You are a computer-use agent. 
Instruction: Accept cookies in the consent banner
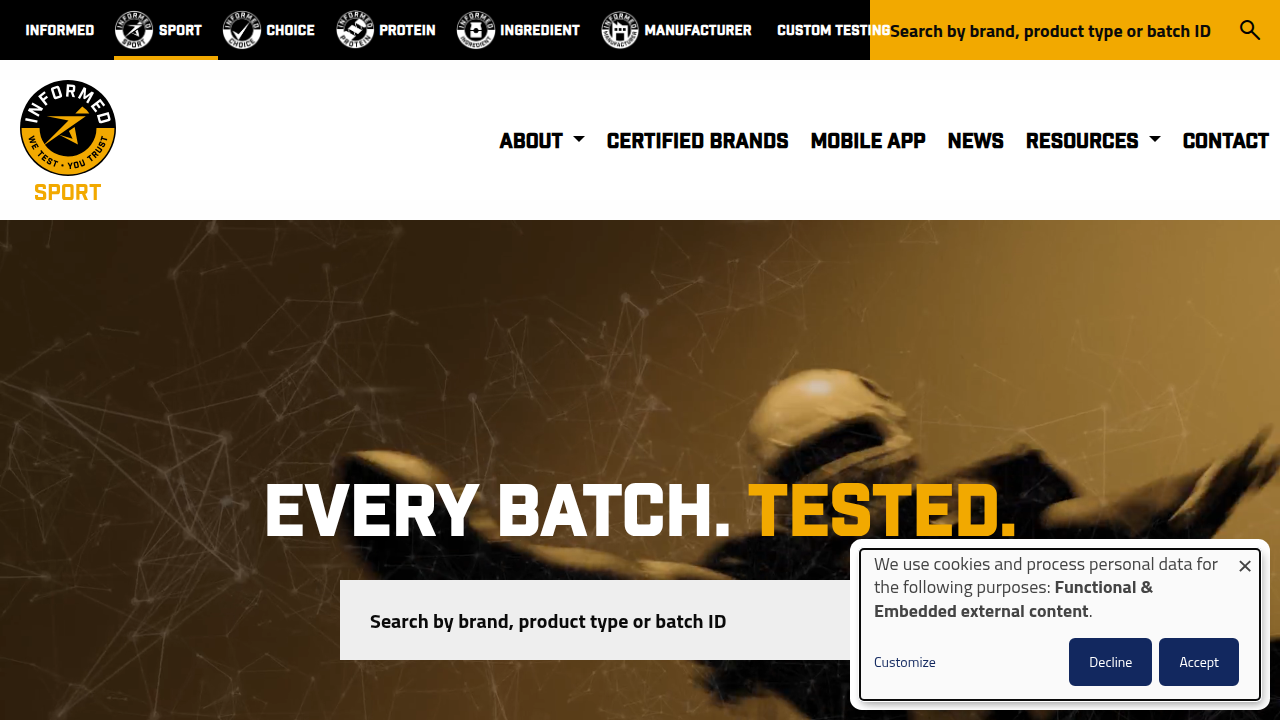pyautogui.click(x=1199, y=662)
